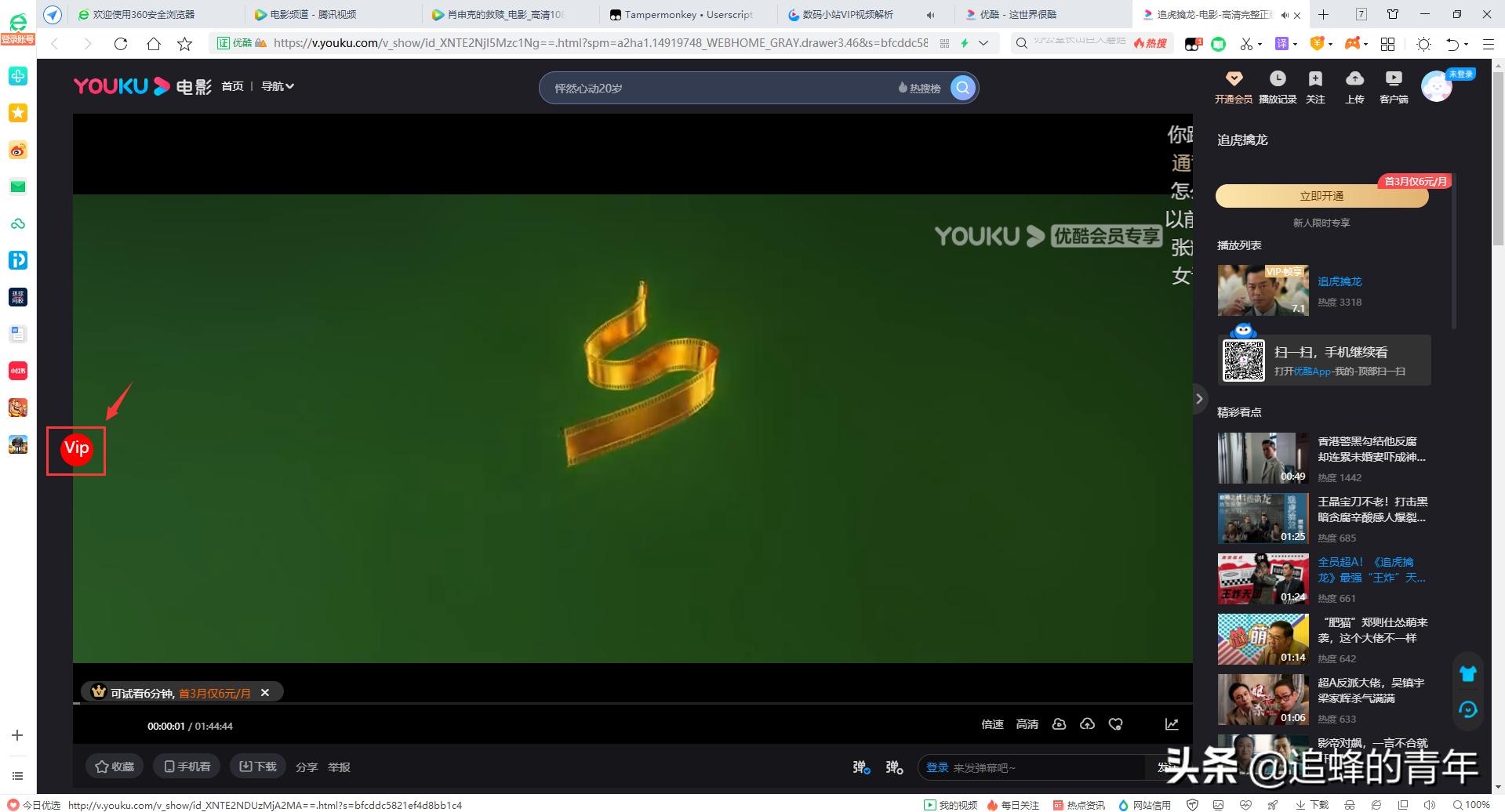Image resolution: width=1505 pixels, height=812 pixels.
Task: Click the red Vip floating button
Action: 76,448
